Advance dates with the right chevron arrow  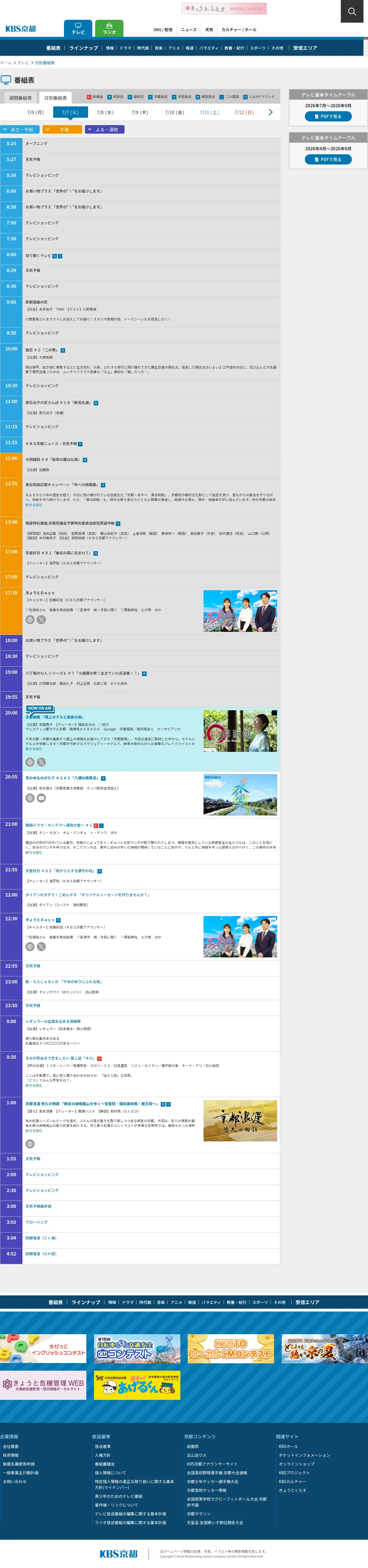pos(271,112)
